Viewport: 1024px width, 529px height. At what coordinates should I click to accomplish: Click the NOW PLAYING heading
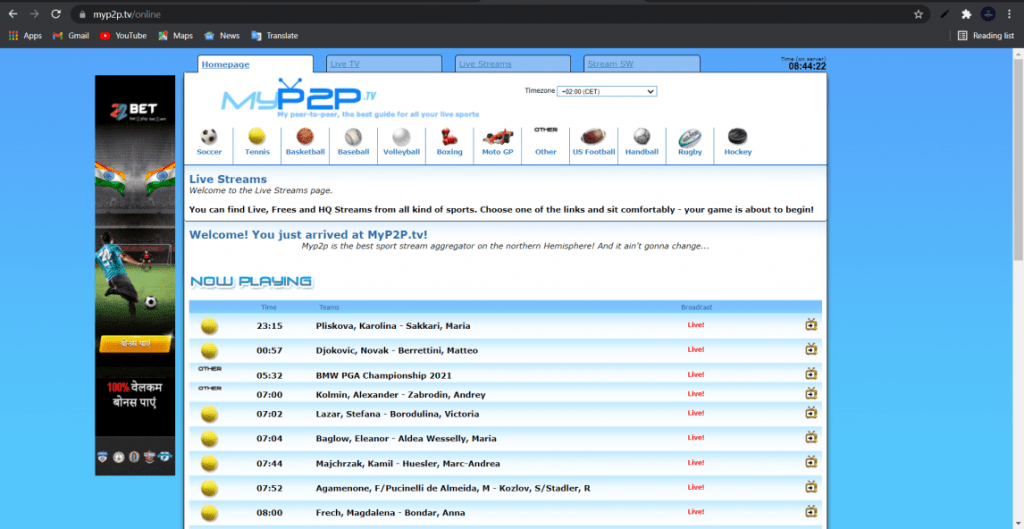(251, 281)
